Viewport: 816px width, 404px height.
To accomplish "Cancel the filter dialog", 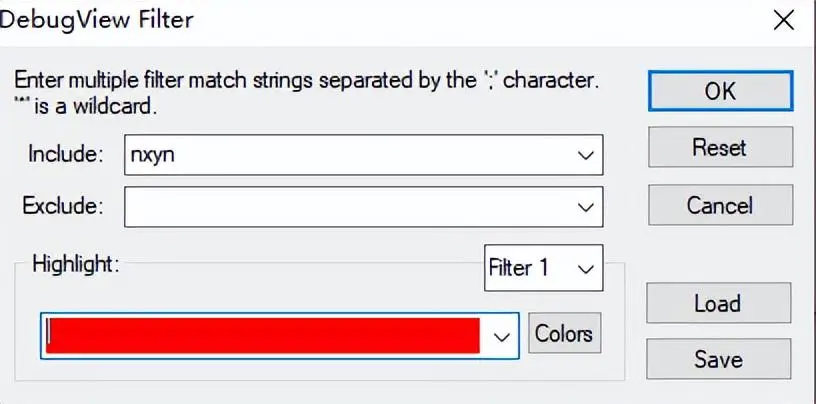I will pyautogui.click(x=719, y=205).
